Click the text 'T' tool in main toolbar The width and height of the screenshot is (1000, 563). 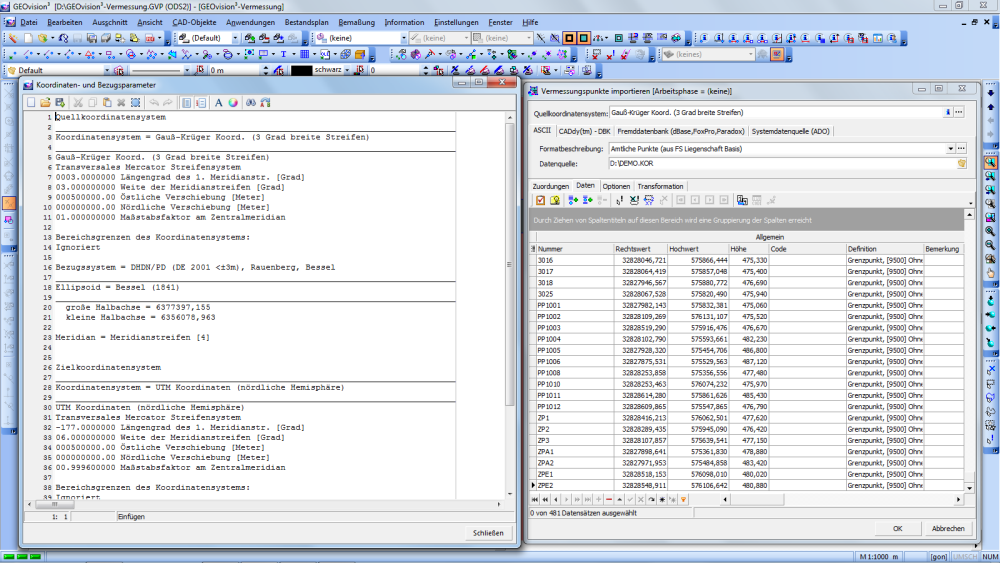(283, 54)
